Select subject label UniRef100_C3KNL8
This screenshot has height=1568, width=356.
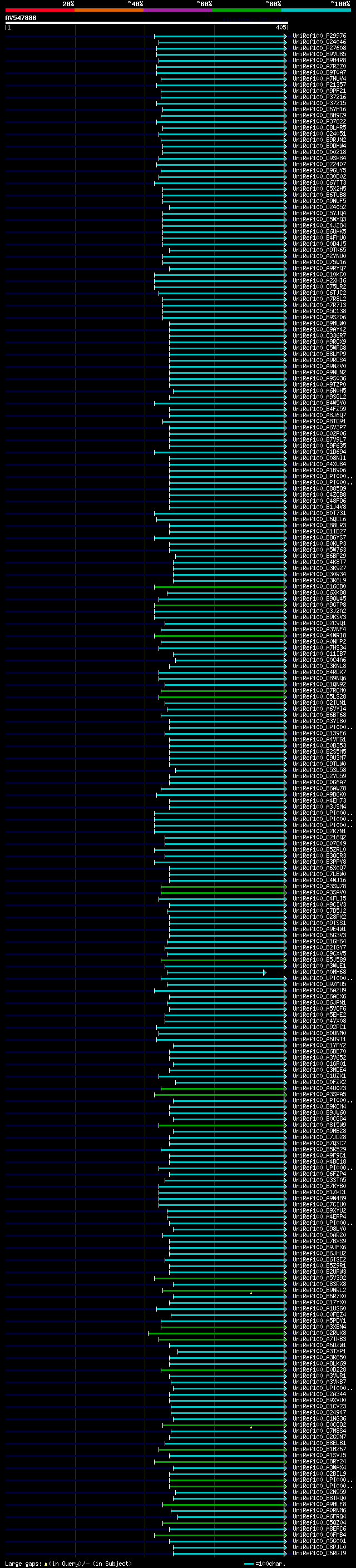click(x=319, y=666)
